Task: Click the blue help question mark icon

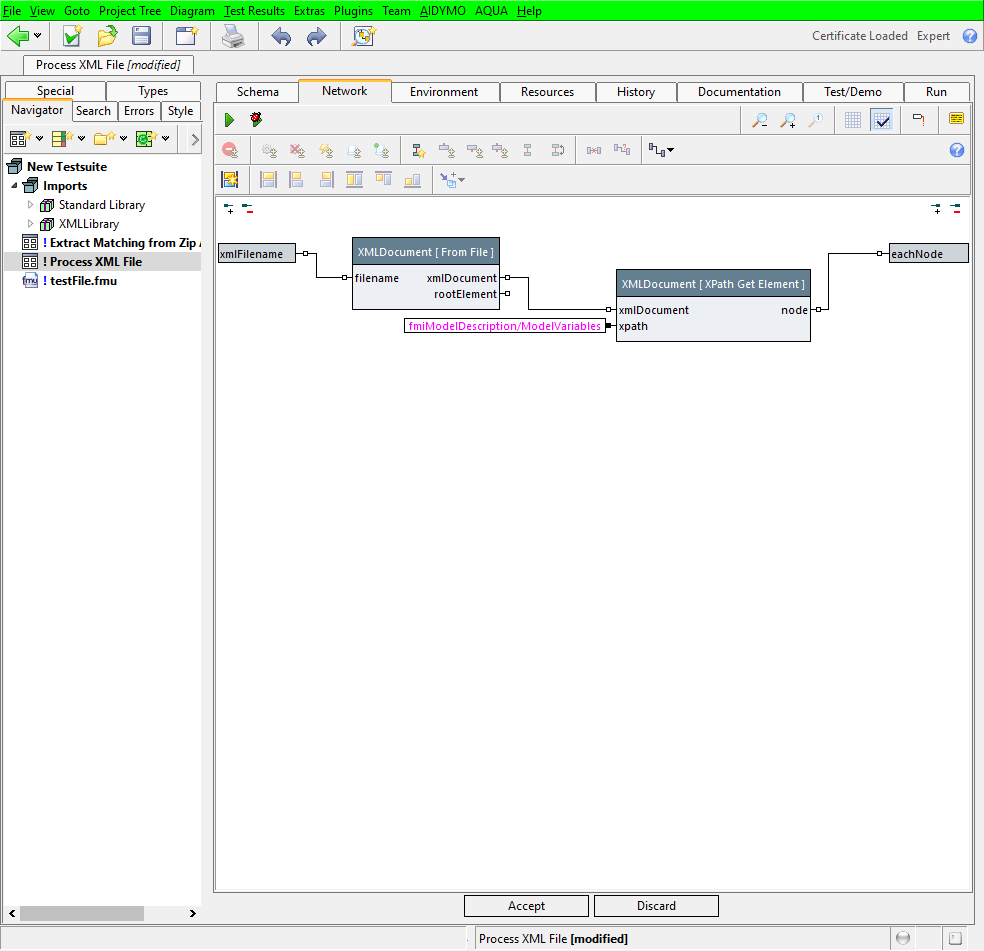Action: (x=969, y=36)
